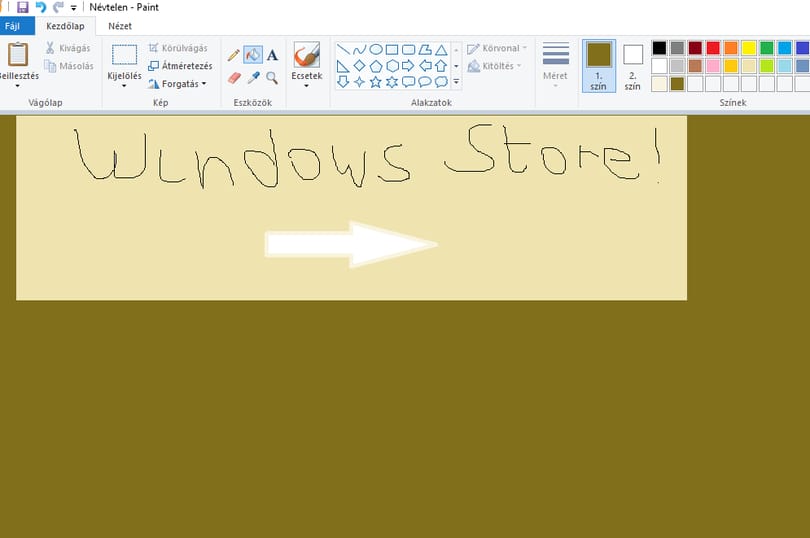Choose the Right triangle shape
Image resolution: width=810 pixels, height=538 pixels.
click(343, 66)
